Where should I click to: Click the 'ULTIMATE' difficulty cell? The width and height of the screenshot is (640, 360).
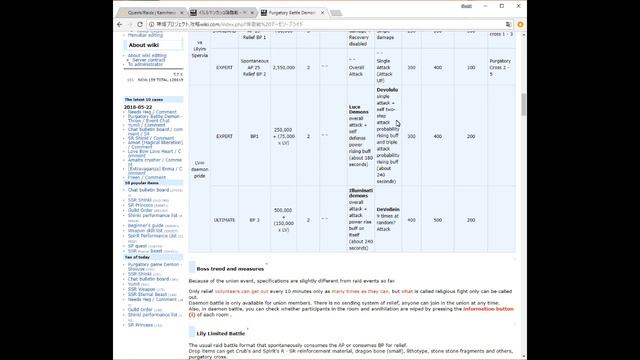click(224, 220)
